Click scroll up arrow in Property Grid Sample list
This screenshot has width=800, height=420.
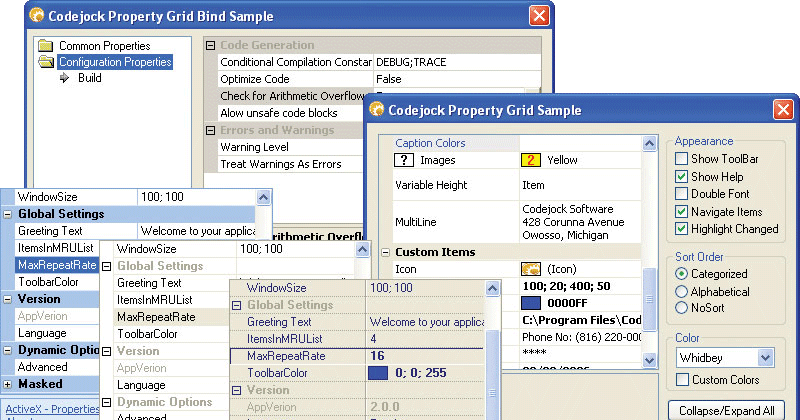click(649, 143)
